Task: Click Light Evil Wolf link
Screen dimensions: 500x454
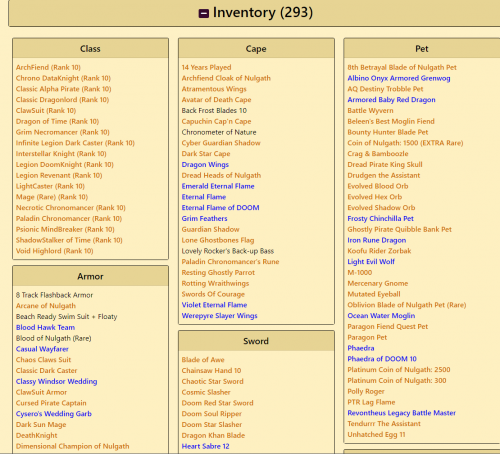Action: coord(371,262)
